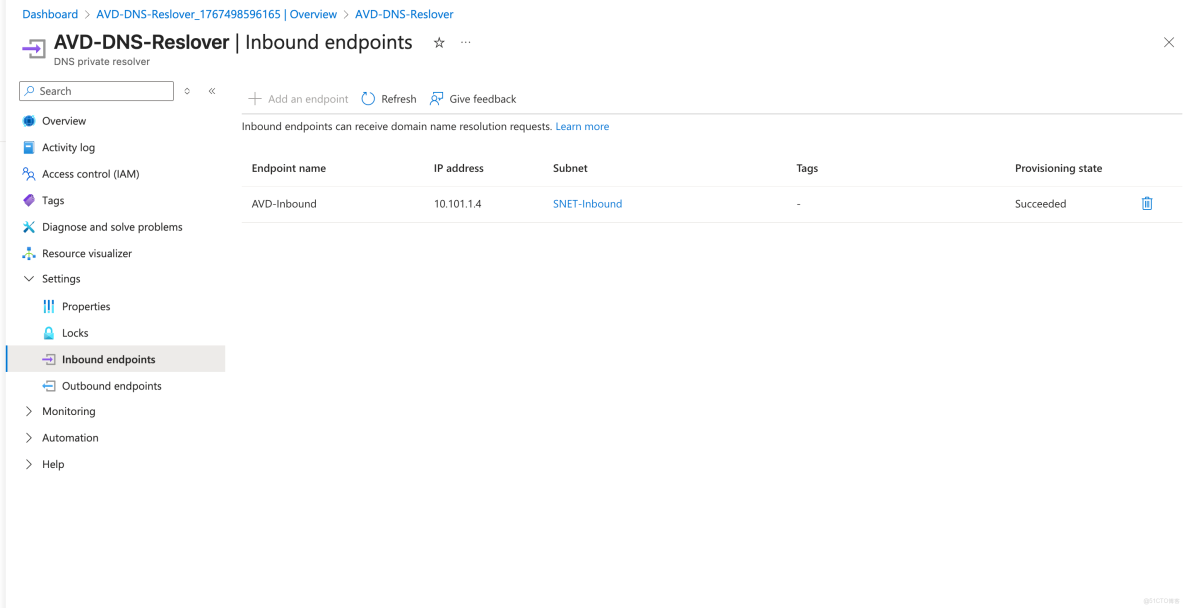The width and height of the screenshot is (1184, 608).
Task: Expand the Monitoring section
Action: tap(28, 411)
